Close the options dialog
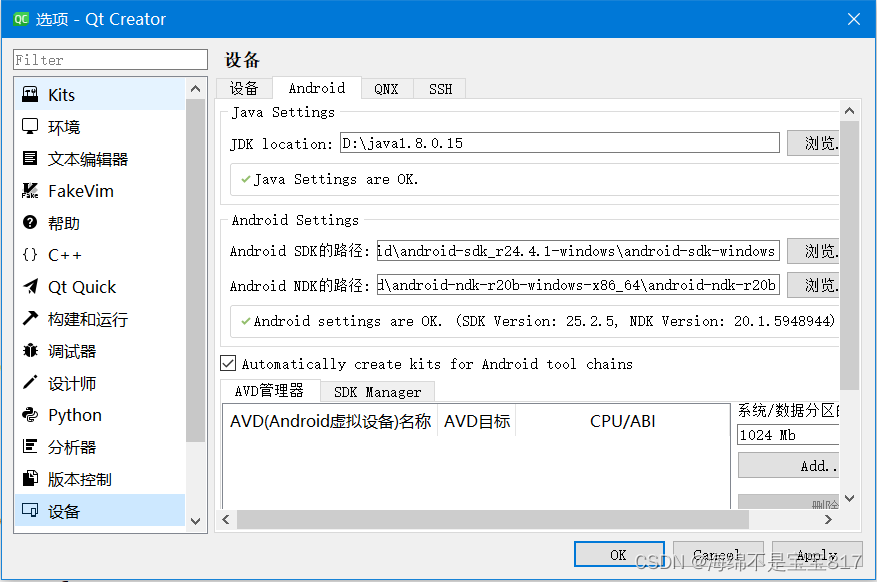 point(854,19)
